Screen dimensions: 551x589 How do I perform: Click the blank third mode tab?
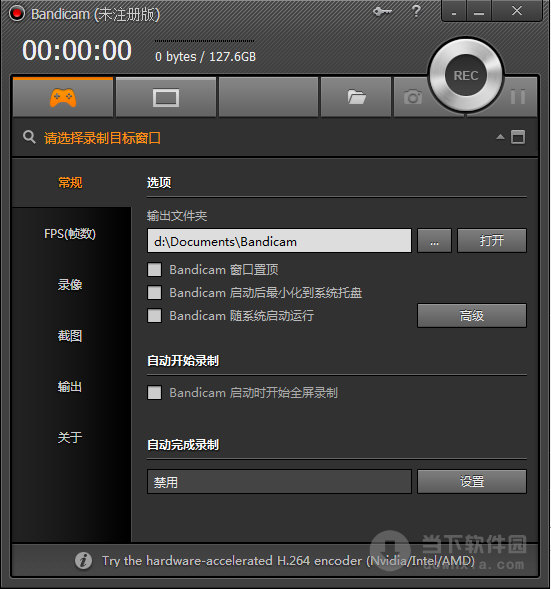point(268,98)
